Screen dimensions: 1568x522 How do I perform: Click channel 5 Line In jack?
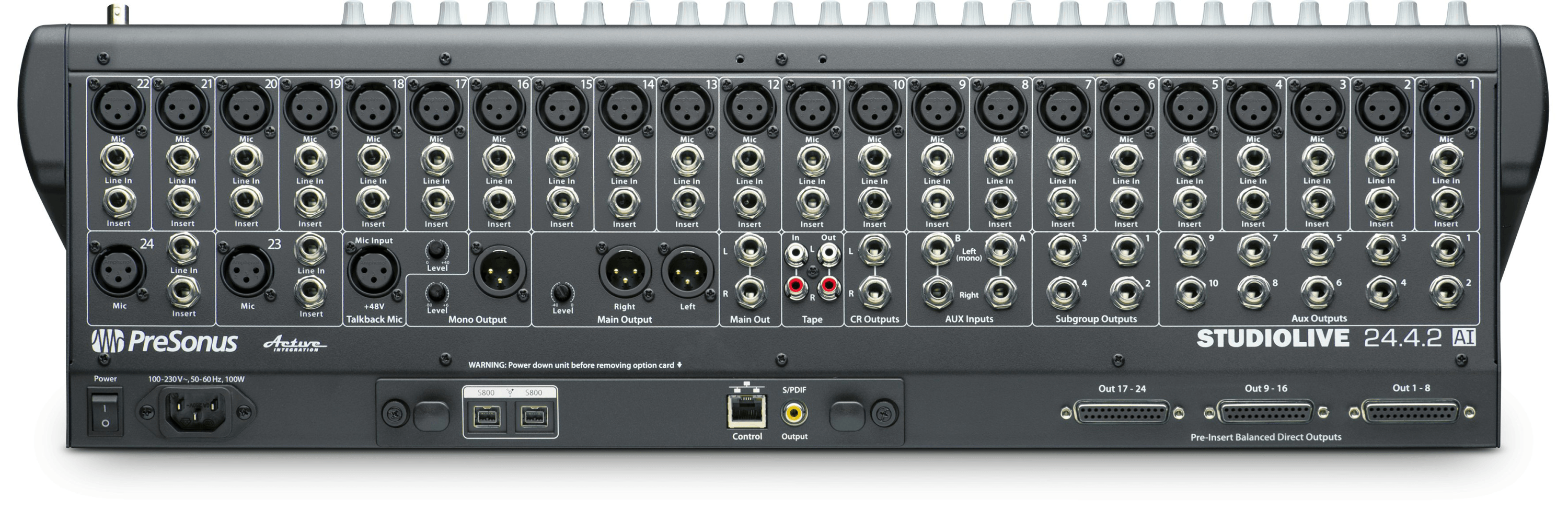point(1190,160)
